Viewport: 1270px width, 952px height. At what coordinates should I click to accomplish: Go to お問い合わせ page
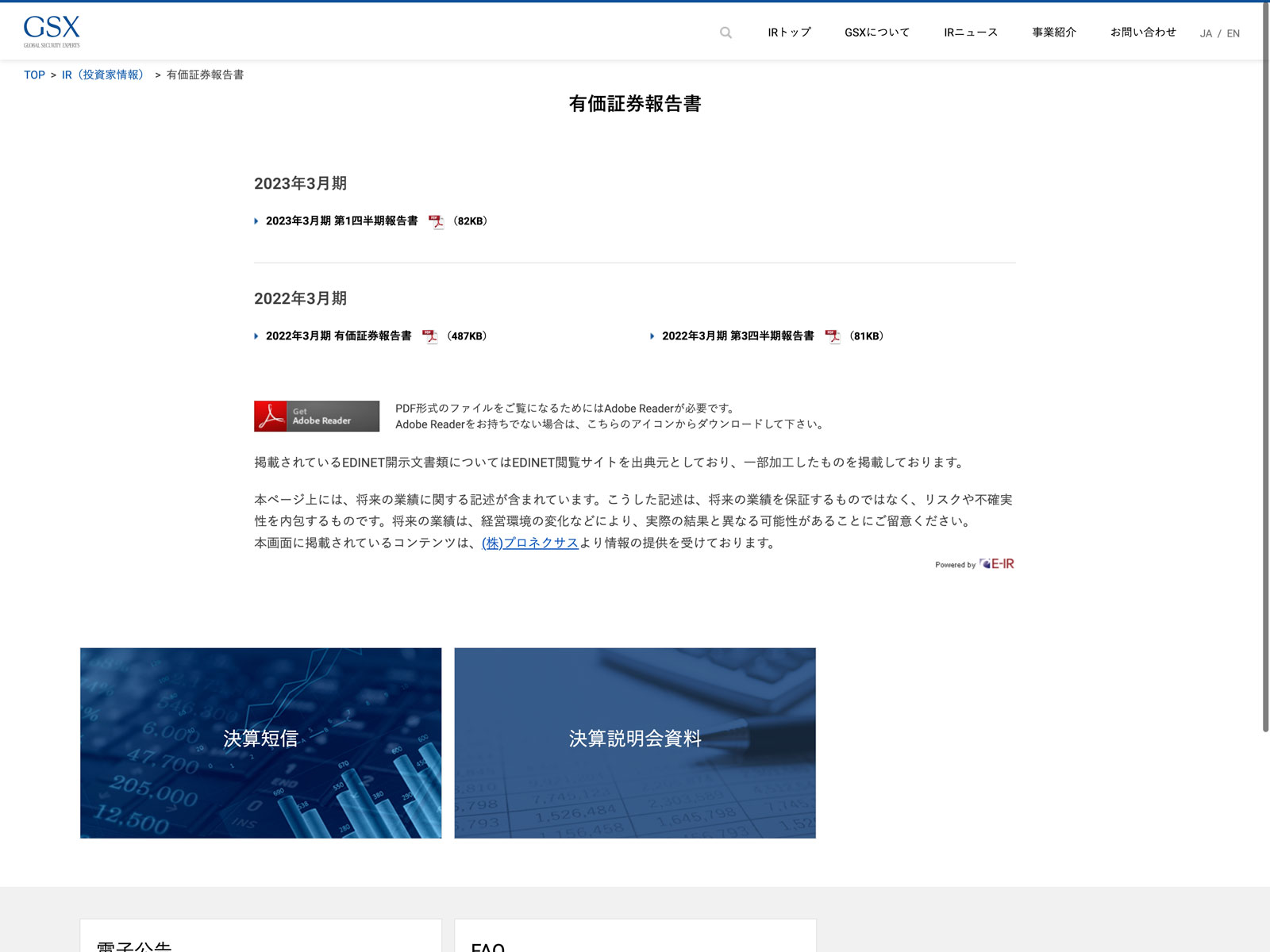point(1143,33)
